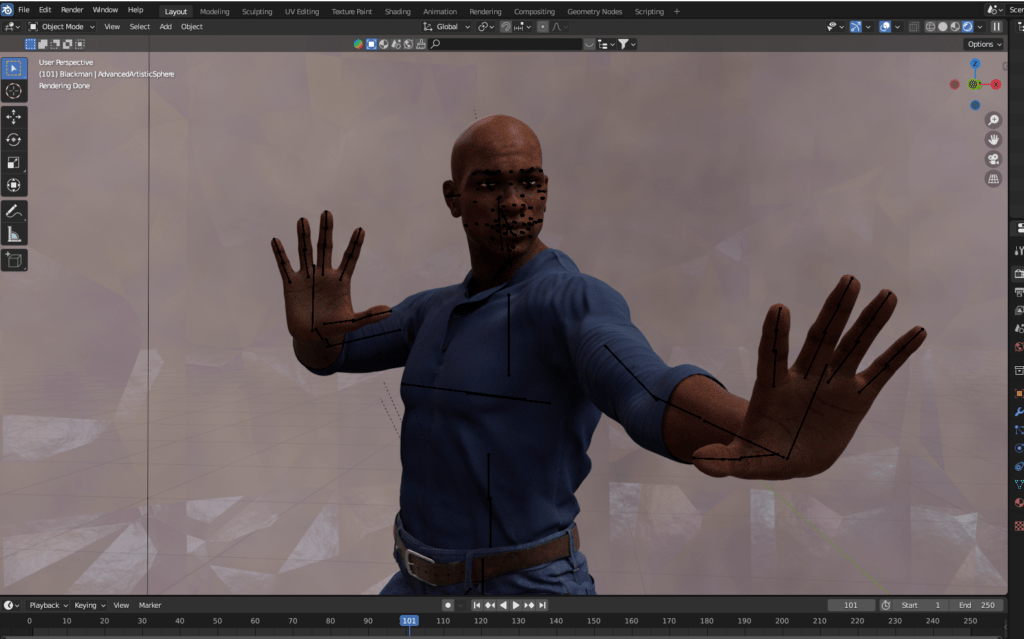Switch to the Sculpting workspace tab
The width and height of the screenshot is (1024, 639).
[x=257, y=11]
